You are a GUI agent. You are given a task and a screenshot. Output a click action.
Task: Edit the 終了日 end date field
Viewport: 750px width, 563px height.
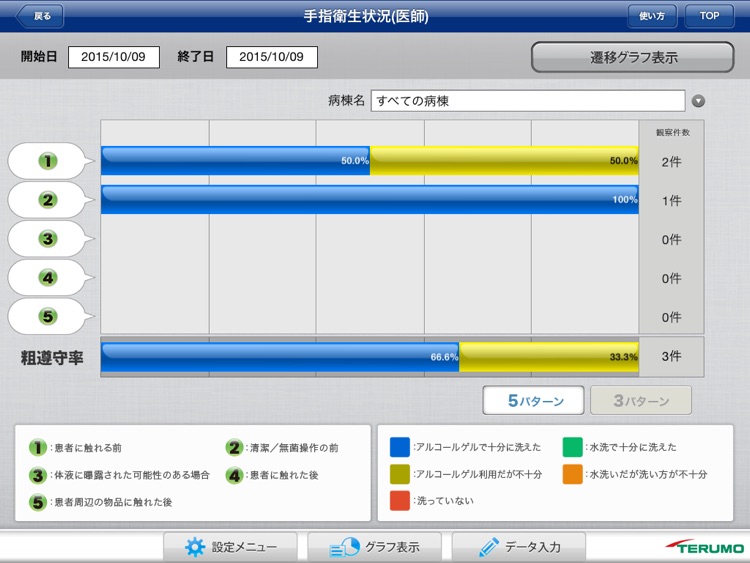[x=272, y=57]
